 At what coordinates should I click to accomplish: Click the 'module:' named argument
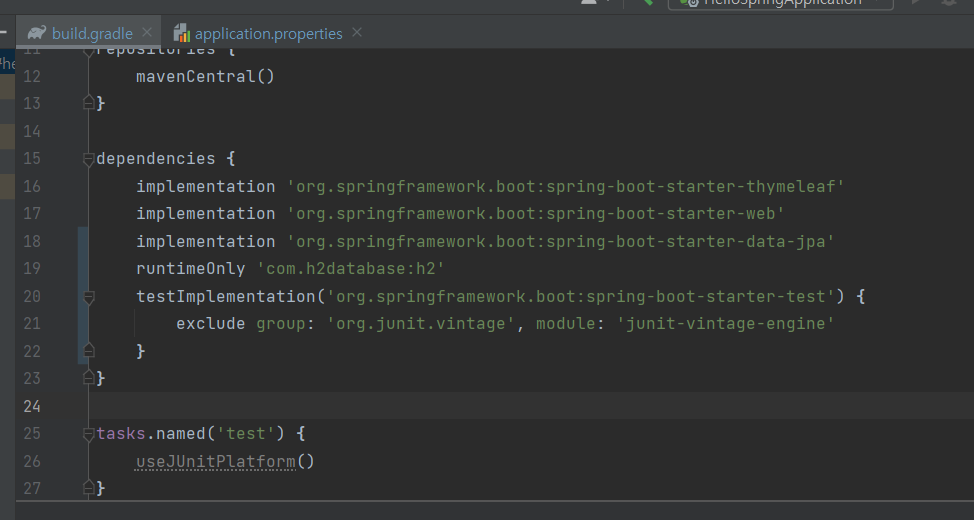tap(571, 324)
